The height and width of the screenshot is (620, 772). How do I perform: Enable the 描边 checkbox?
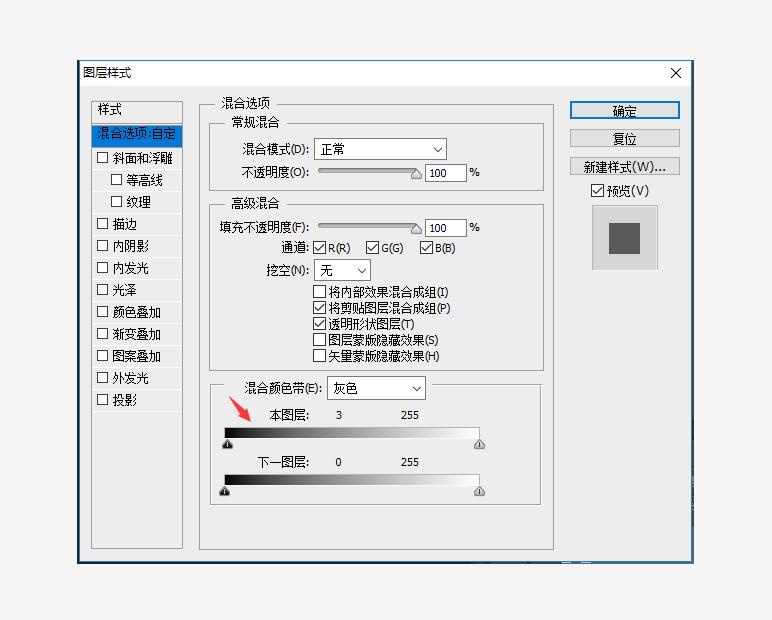[x=102, y=224]
